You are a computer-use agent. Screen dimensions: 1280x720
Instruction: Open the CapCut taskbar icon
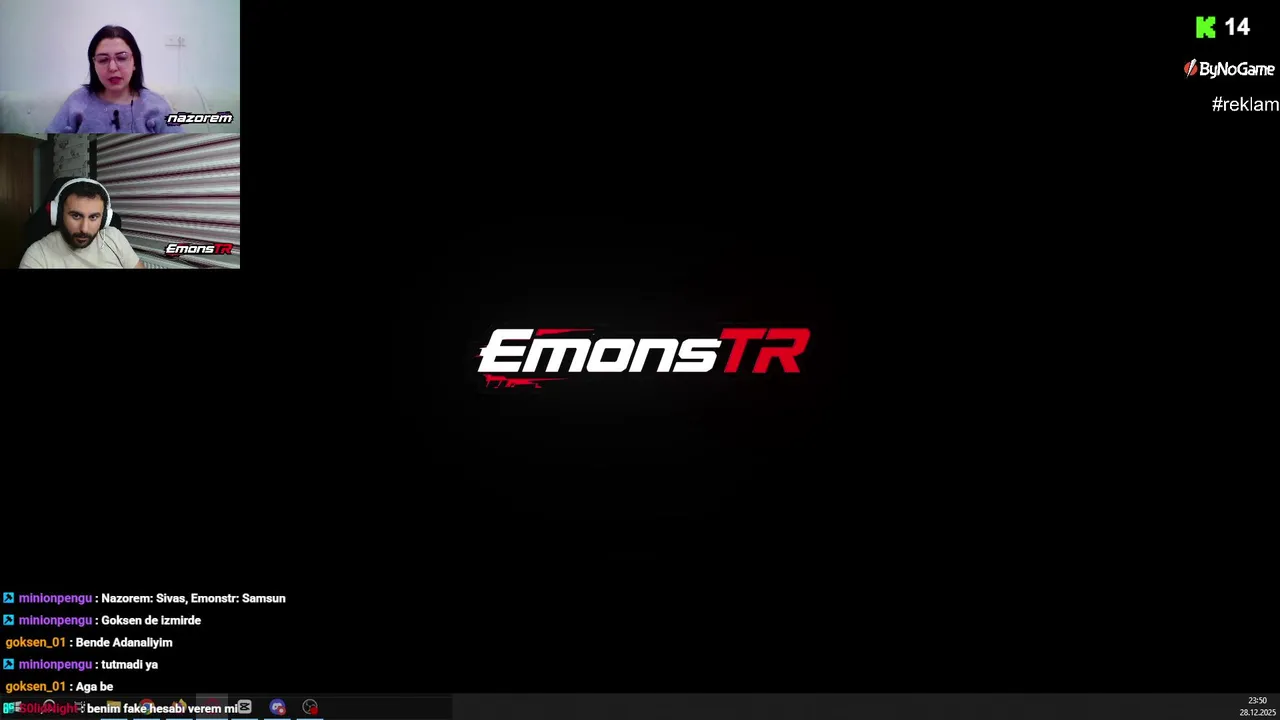pos(244,707)
